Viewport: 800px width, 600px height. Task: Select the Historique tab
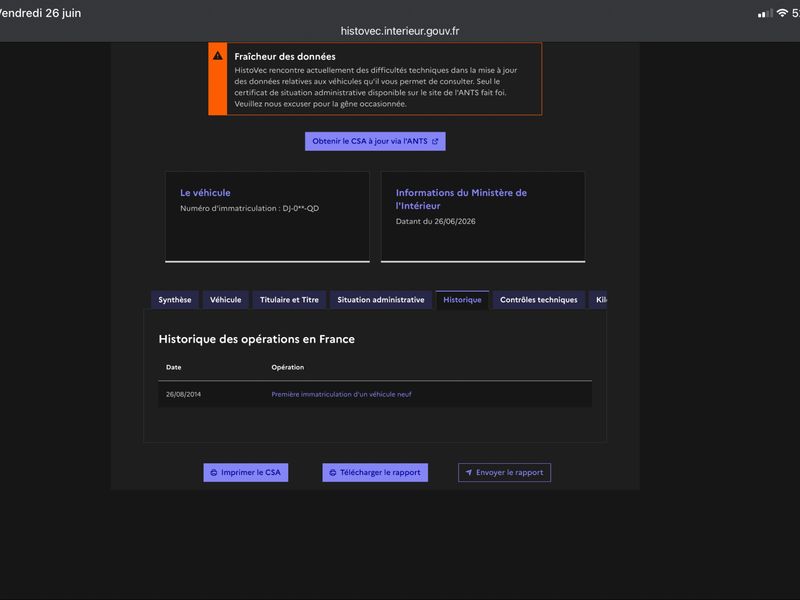point(462,300)
